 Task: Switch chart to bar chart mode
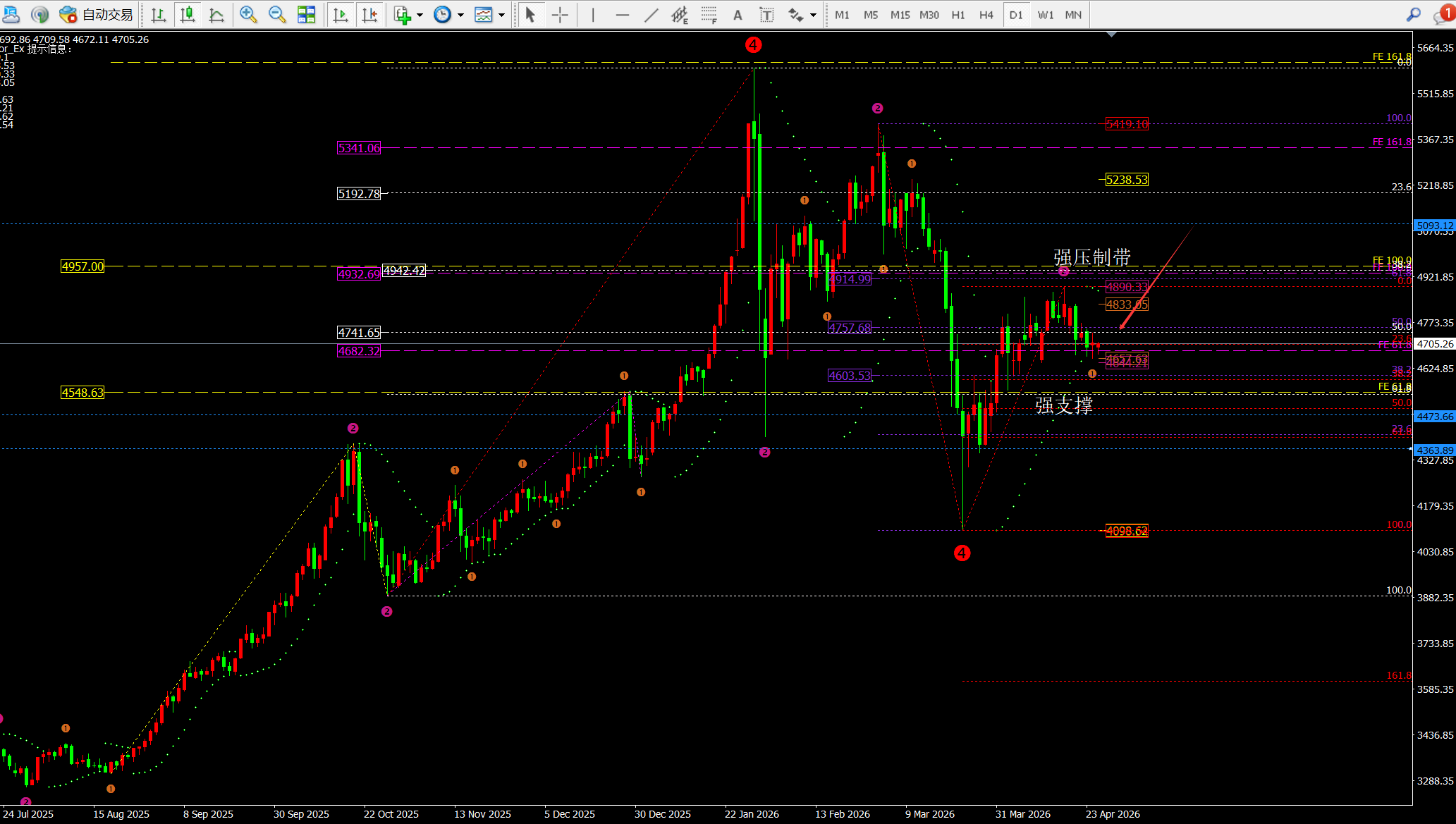click(159, 15)
